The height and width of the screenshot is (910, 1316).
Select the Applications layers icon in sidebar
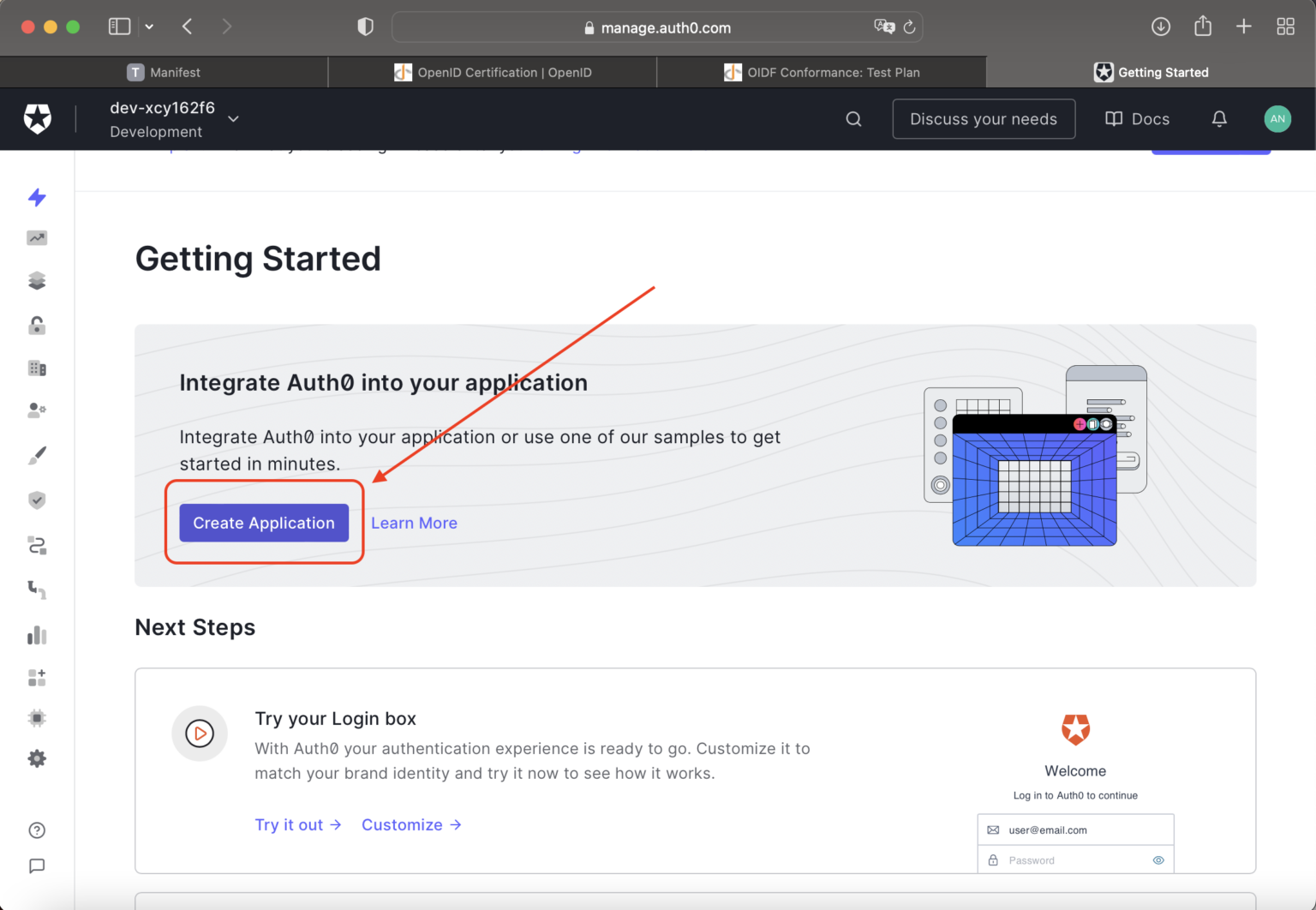tap(37, 280)
